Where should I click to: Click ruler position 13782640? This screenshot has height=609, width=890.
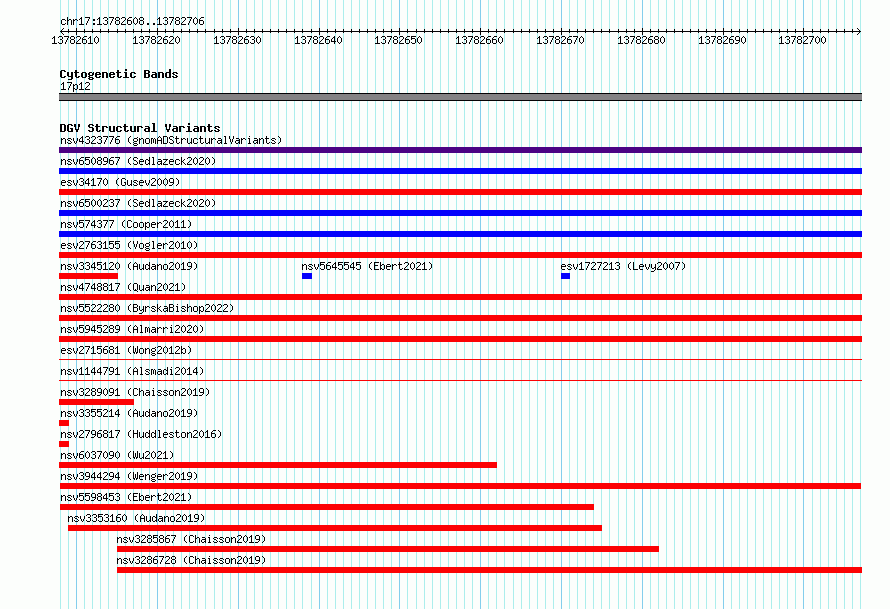(x=318, y=40)
